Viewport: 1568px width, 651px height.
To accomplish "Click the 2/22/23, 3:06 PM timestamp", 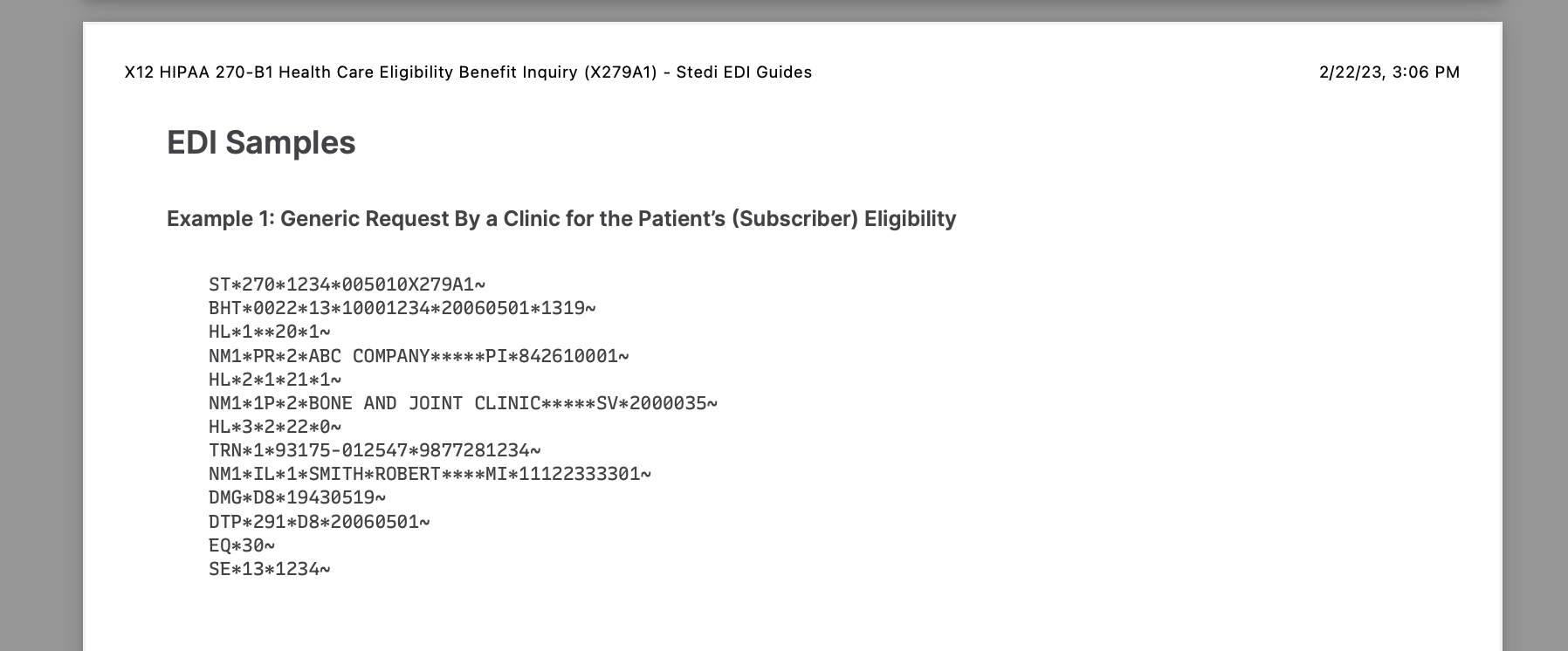I will click(1389, 72).
